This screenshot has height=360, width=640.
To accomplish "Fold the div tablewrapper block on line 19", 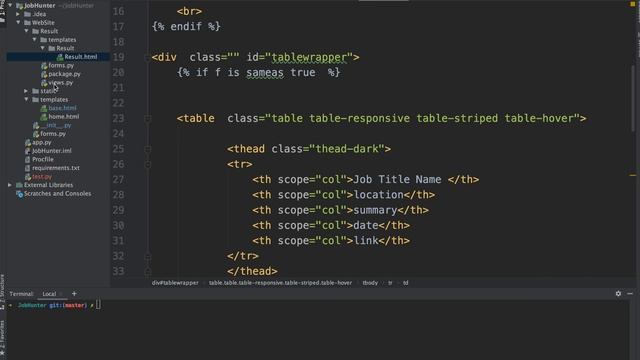I will (147, 58).
